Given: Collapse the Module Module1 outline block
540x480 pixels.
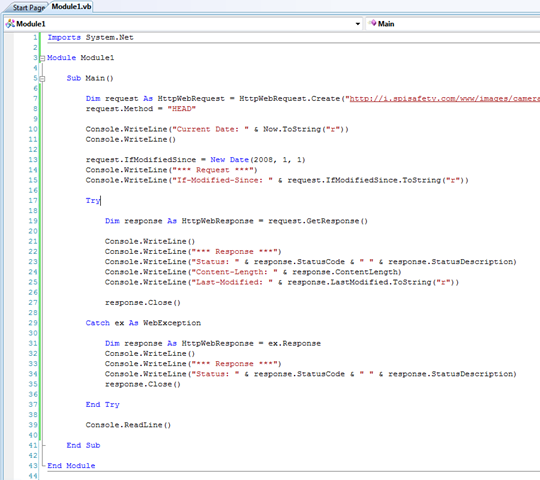Looking at the screenshot, I should 42,58.
